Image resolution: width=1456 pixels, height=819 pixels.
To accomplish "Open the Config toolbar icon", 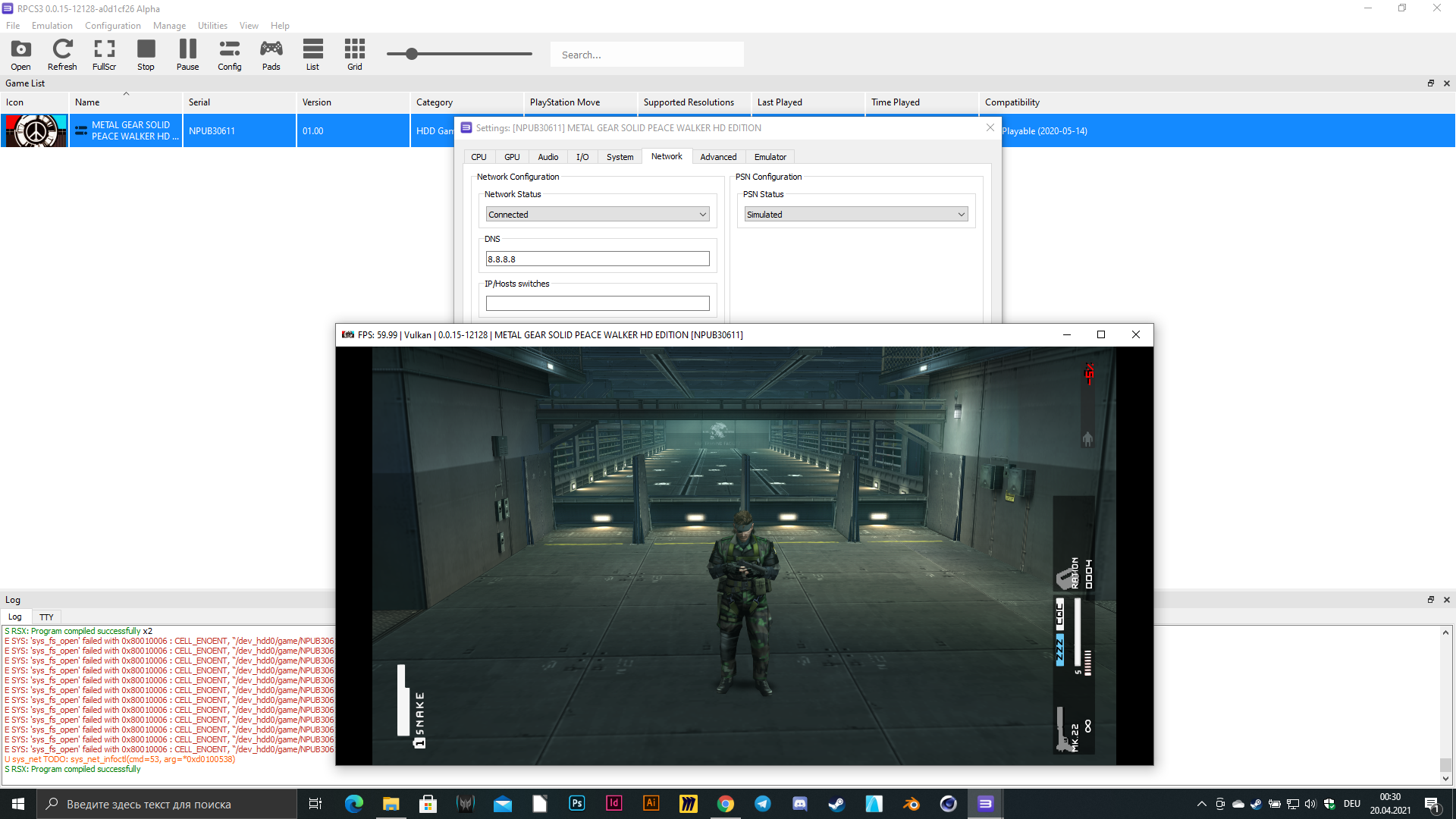I will [229, 55].
